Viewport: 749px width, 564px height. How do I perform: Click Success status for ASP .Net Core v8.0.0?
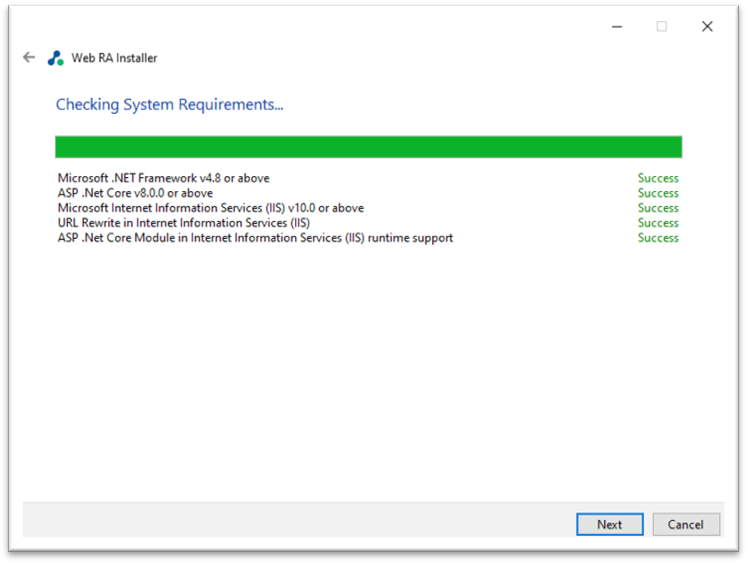coord(658,193)
